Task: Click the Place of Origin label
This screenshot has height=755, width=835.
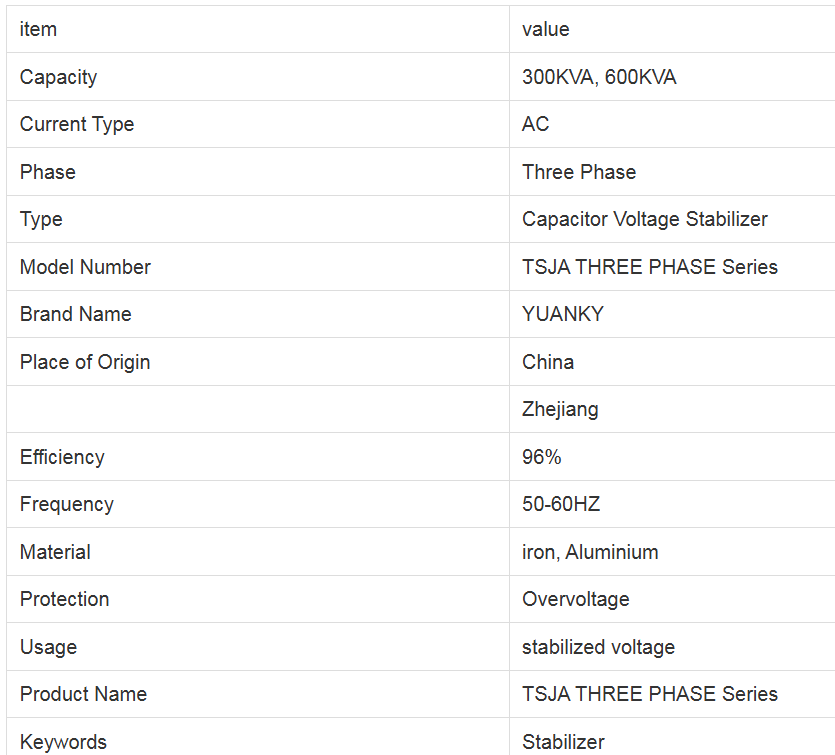Action: (x=85, y=362)
